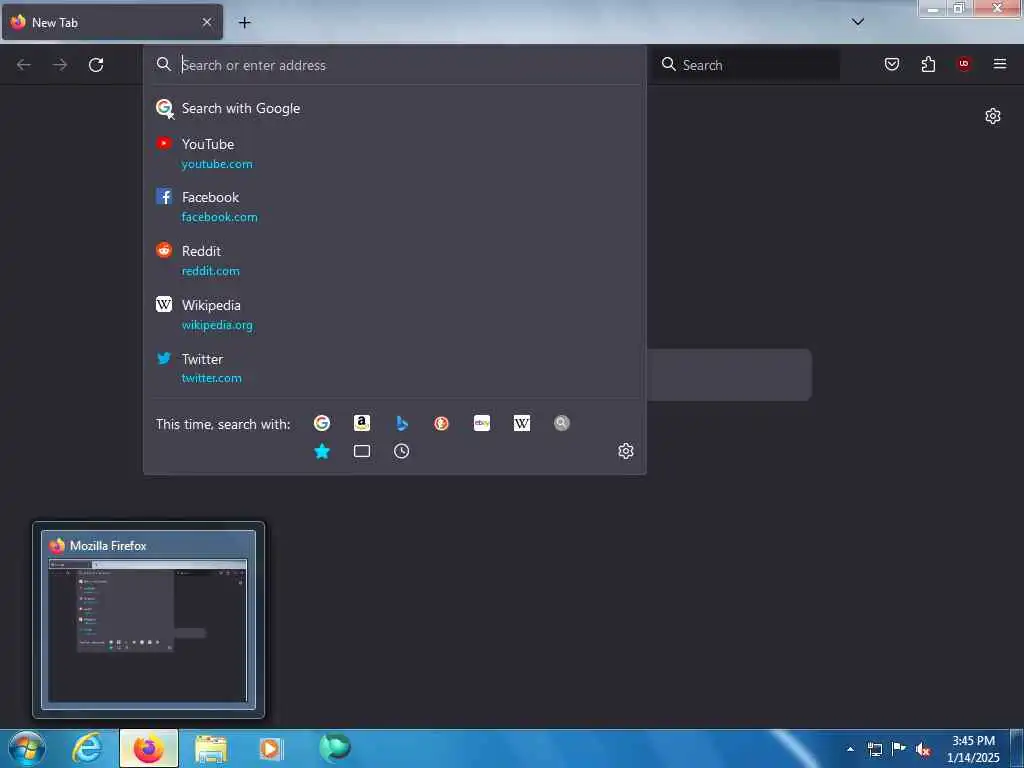Screen dimensions: 1024x768
Task: Search open tabs using the tab icon
Action: click(x=362, y=451)
